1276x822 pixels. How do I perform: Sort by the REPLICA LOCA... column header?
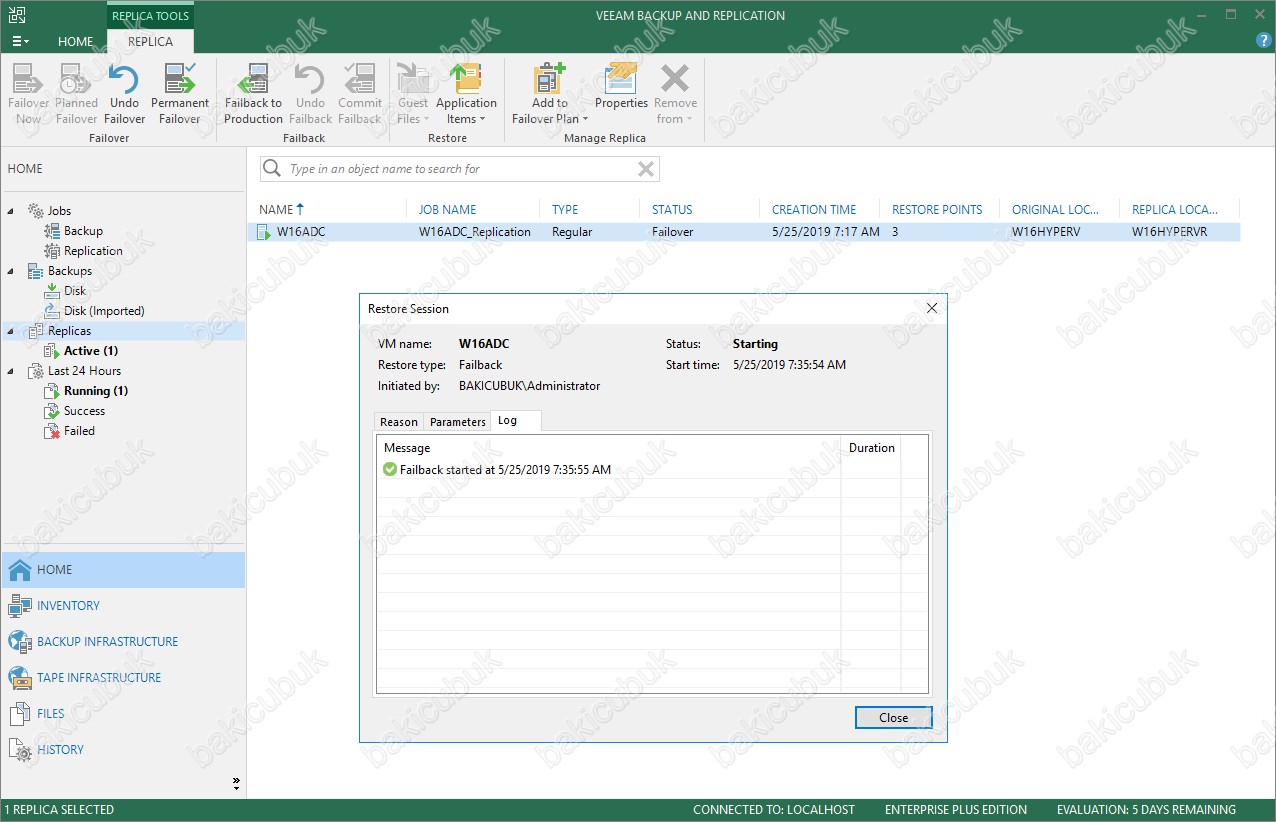1175,209
